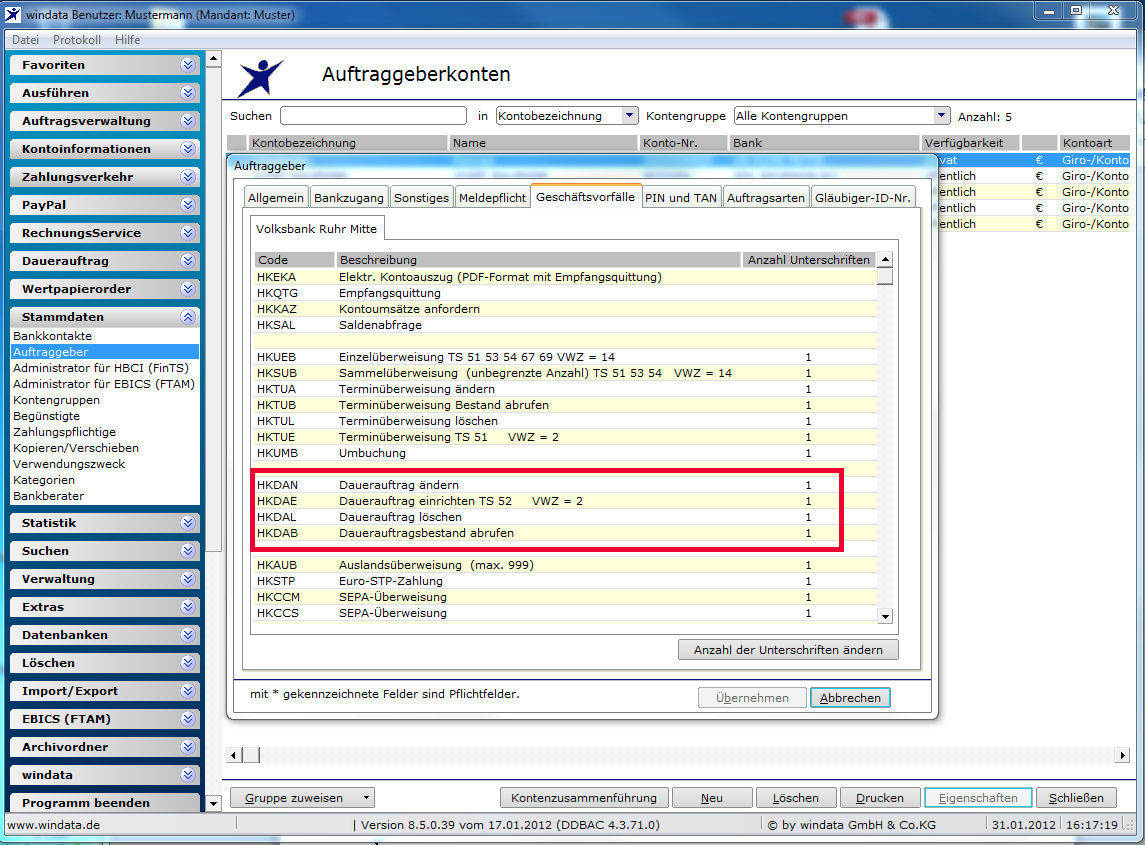
Task: Click the Neu button
Action: tap(712, 798)
